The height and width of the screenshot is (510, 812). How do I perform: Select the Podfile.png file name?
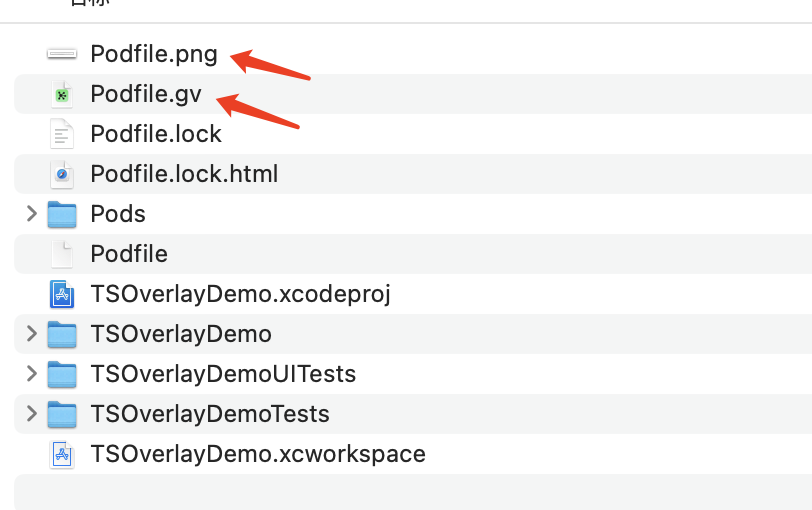click(x=154, y=54)
